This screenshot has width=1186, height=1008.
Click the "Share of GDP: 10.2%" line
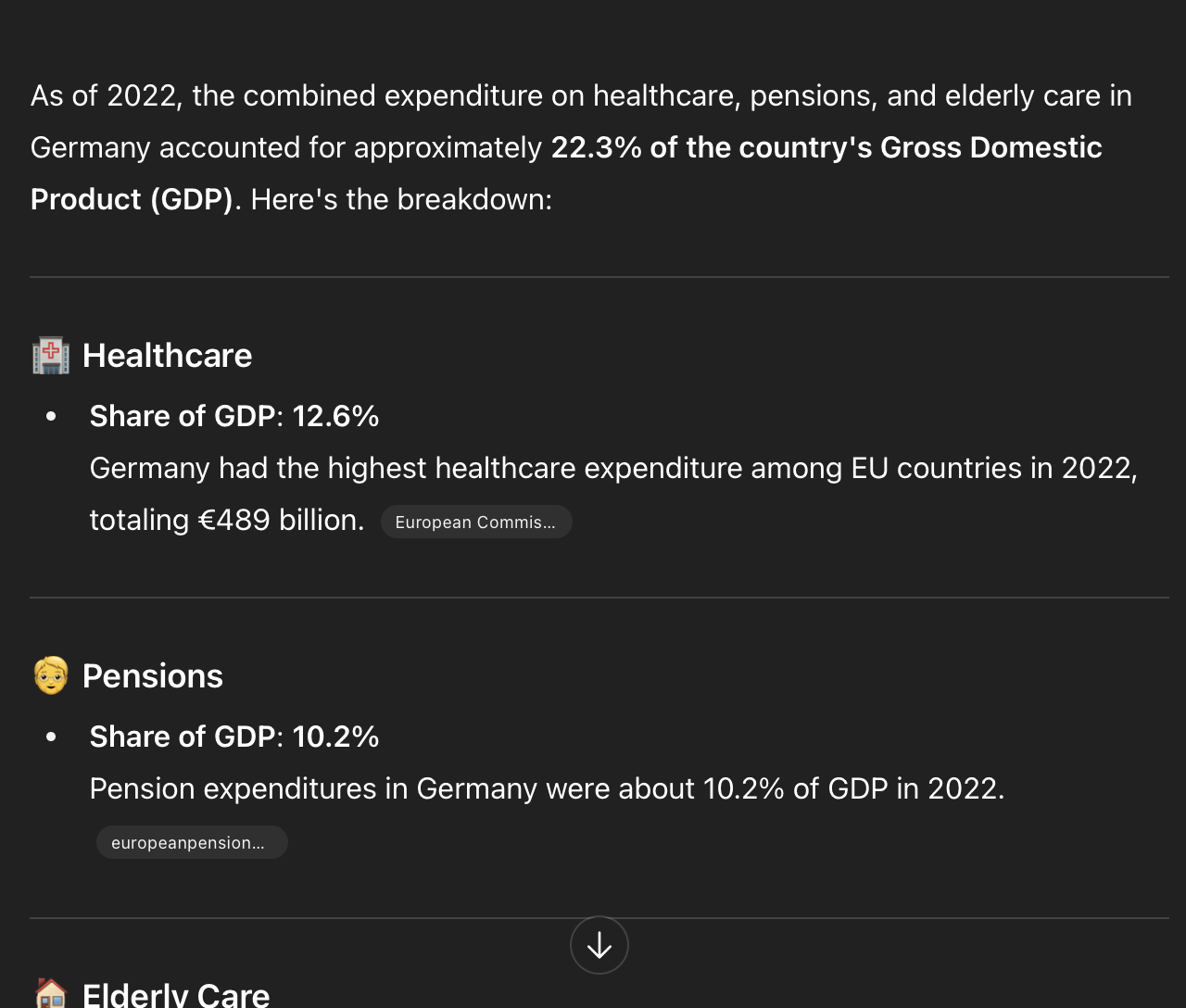click(x=234, y=737)
